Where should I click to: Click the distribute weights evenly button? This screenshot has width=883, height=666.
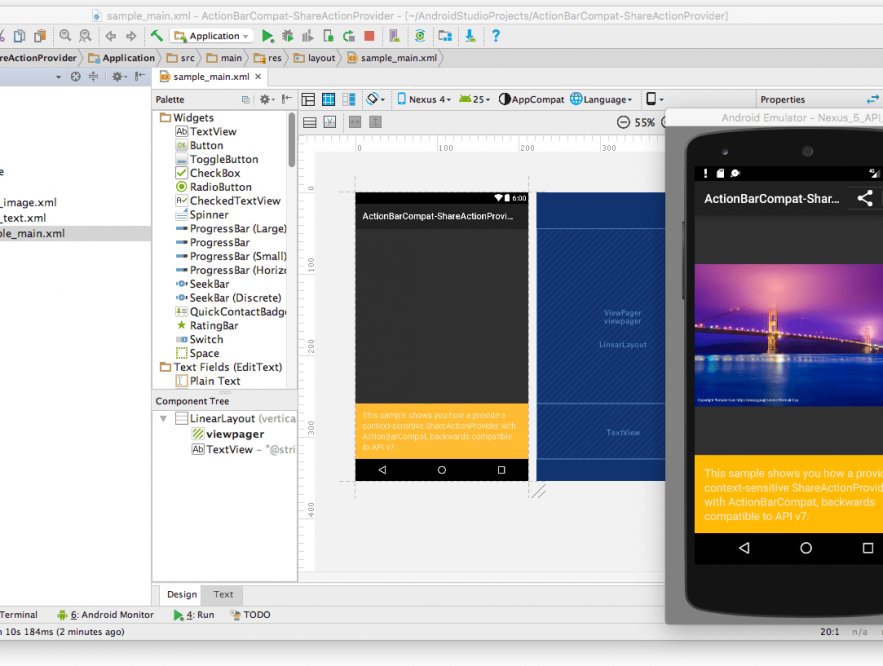355,122
